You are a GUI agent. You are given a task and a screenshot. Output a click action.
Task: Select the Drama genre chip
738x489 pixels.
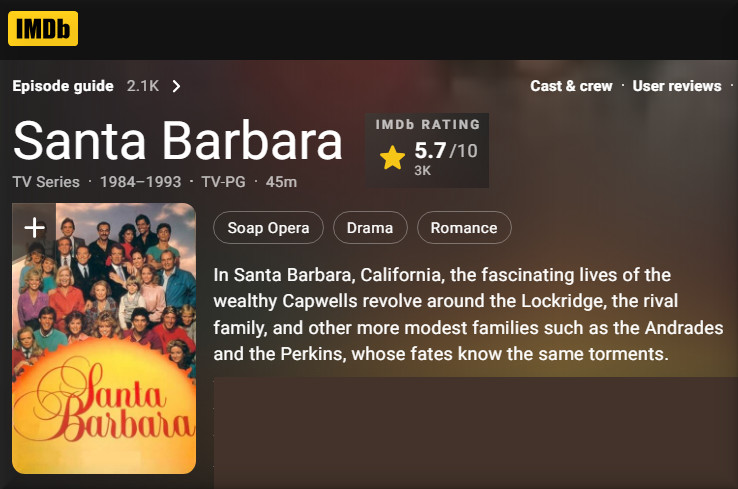pos(370,228)
